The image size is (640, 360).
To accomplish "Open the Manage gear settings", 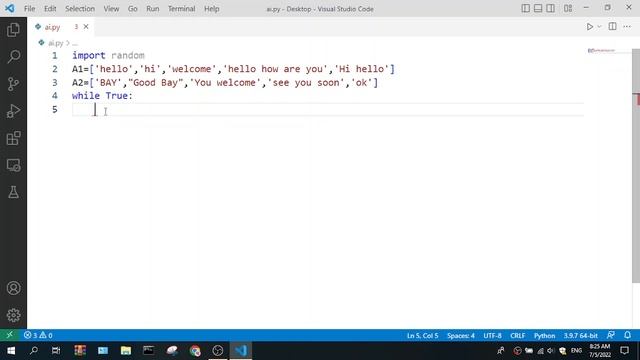I will 13,315.
